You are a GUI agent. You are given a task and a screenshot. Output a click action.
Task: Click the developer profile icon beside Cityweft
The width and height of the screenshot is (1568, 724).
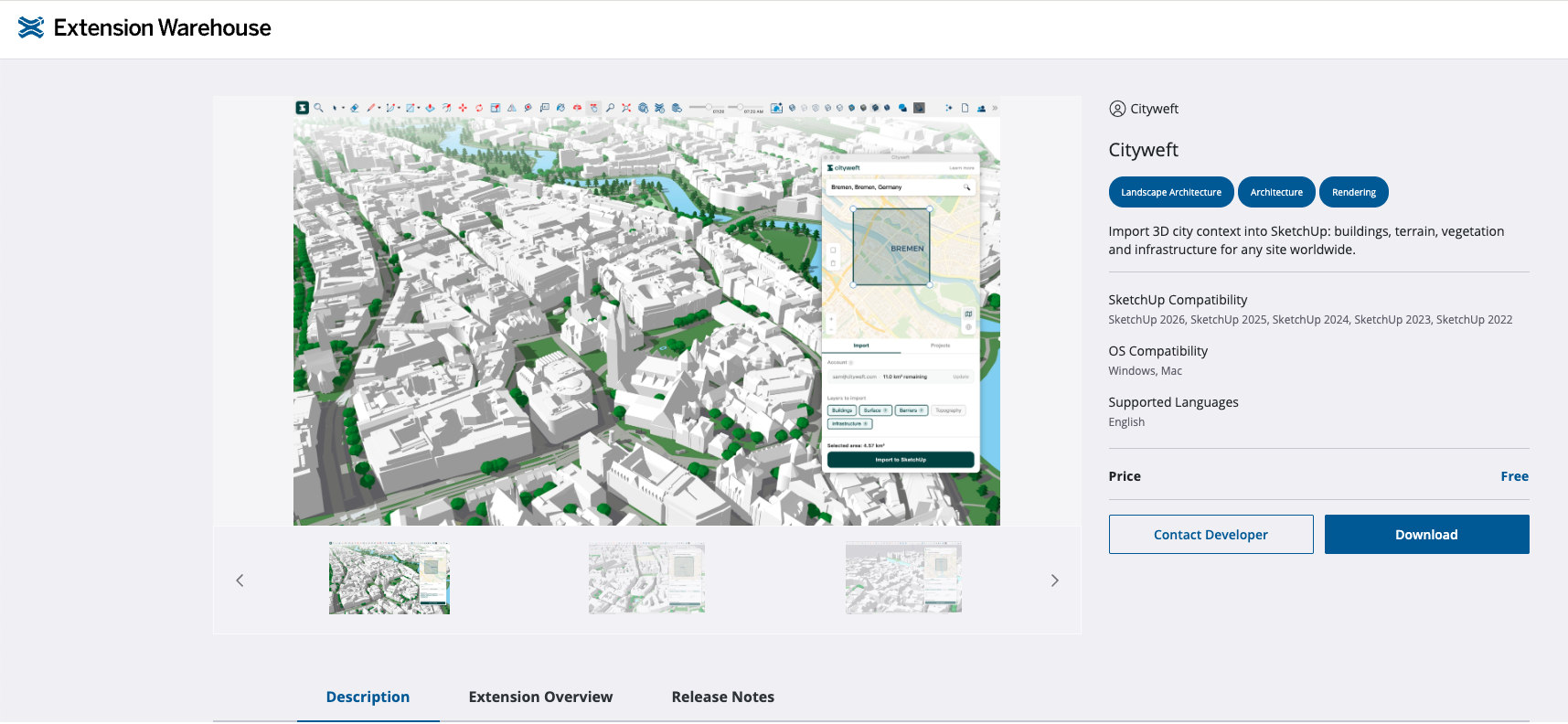pos(1117,109)
